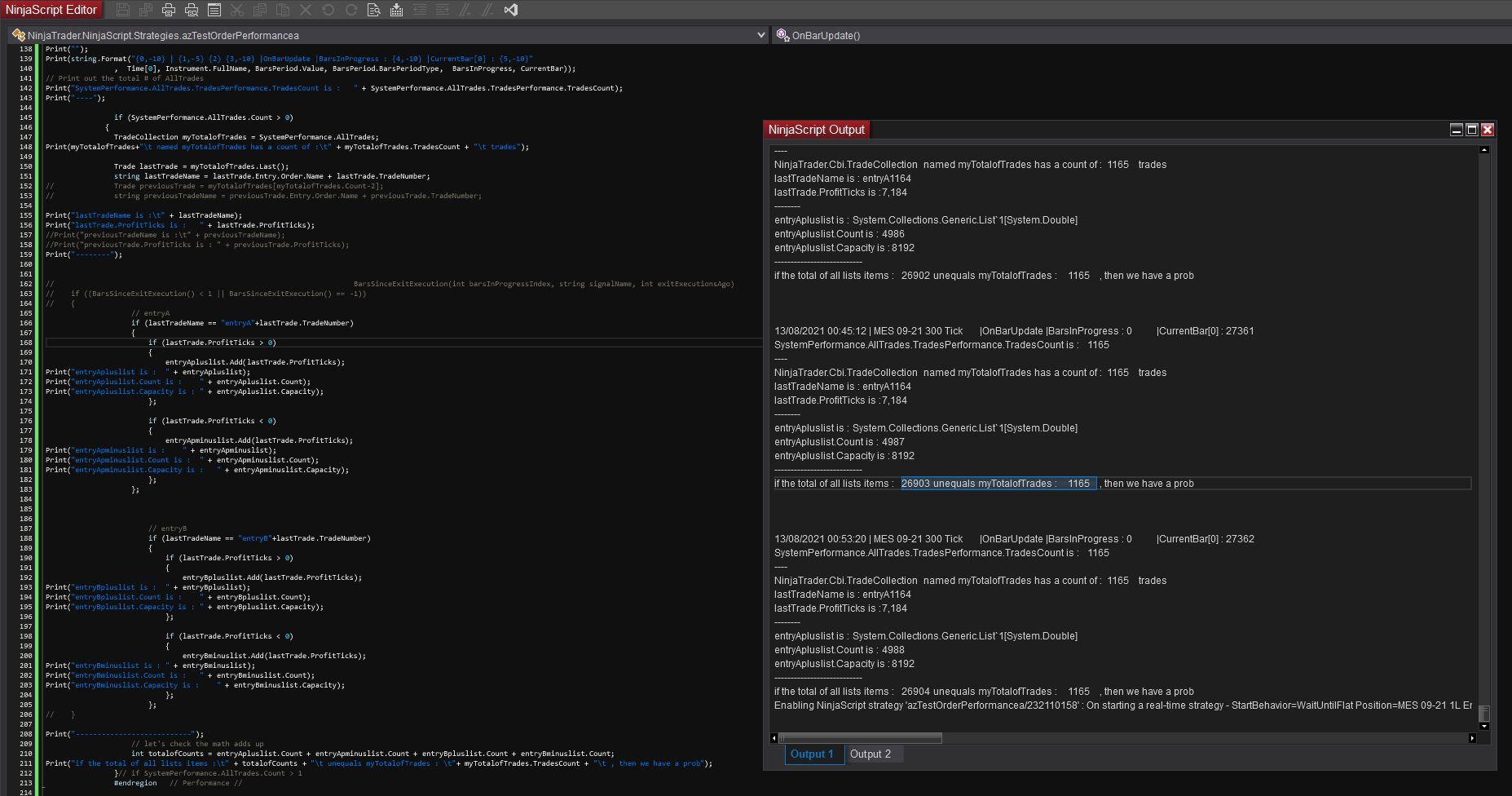Click the Increase indent icon

coord(443,10)
